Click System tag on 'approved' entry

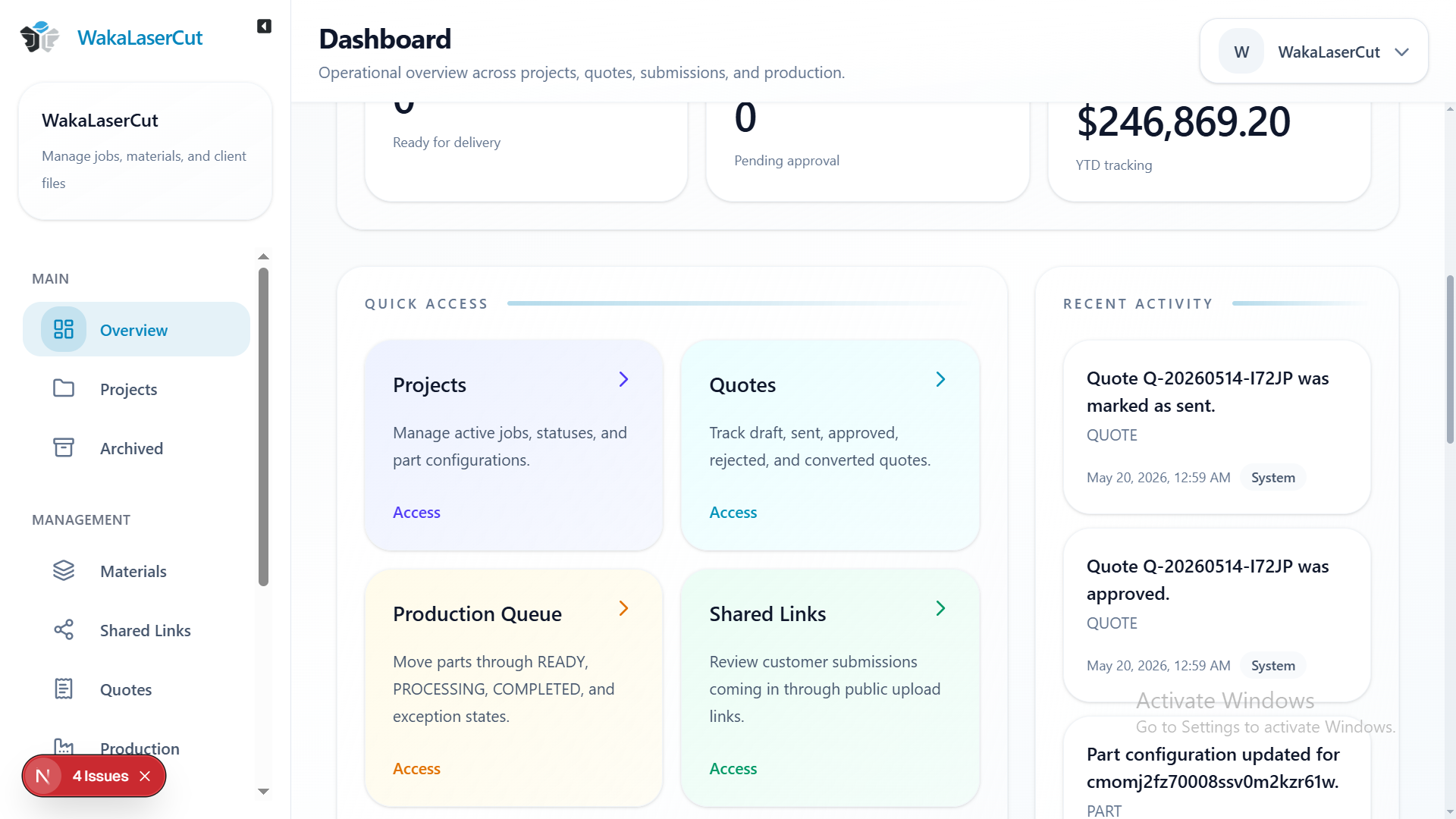click(1272, 665)
